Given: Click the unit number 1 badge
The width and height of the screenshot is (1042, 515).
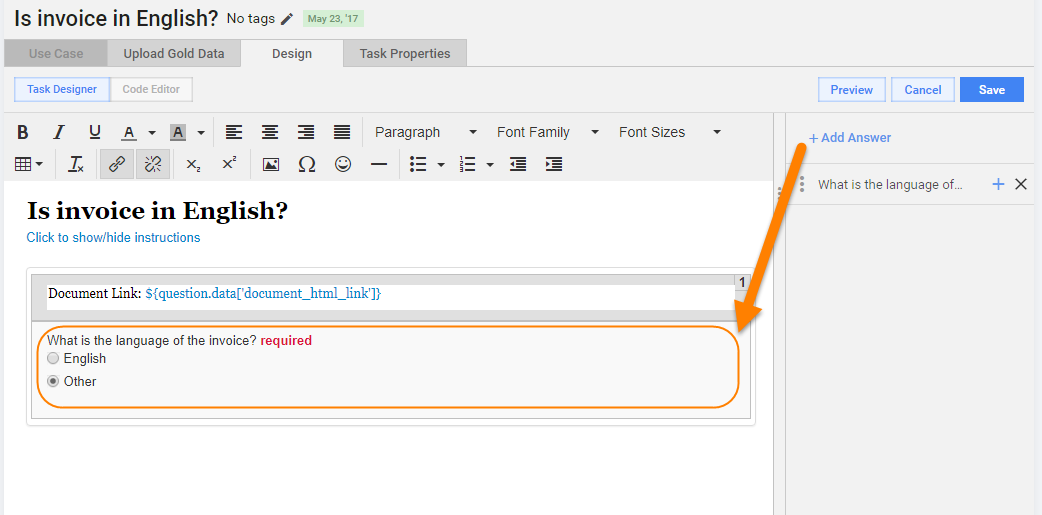Looking at the screenshot, I should [742, 282].
